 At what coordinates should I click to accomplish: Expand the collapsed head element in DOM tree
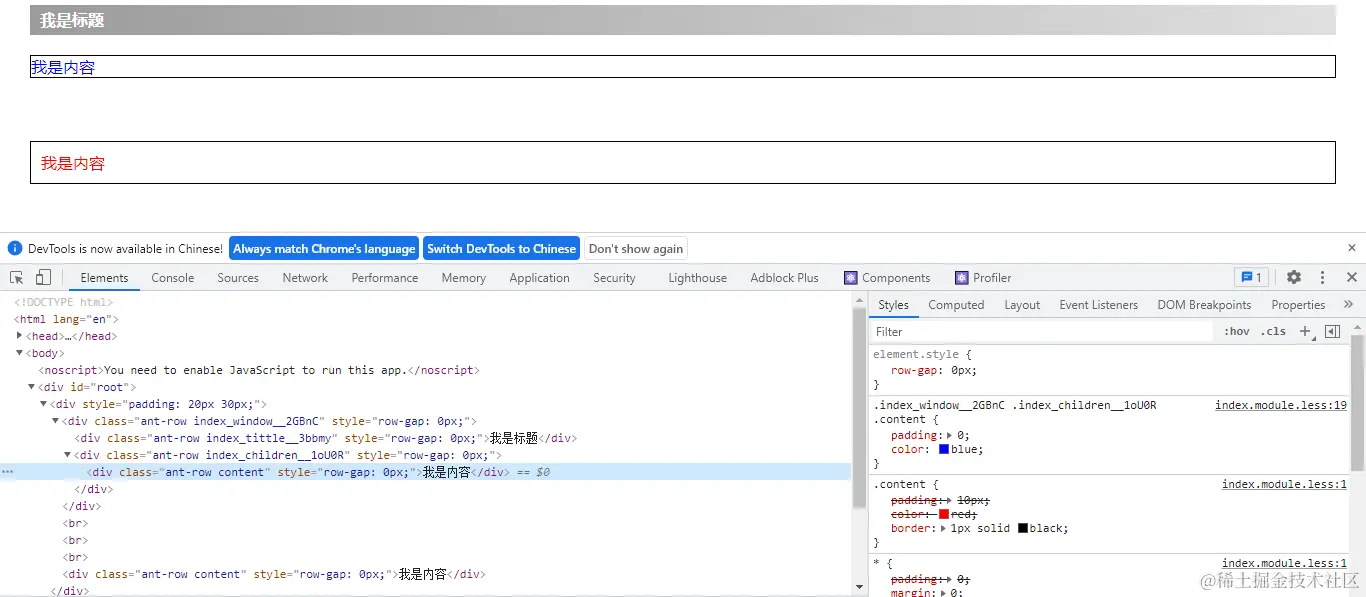coord(21,336)
